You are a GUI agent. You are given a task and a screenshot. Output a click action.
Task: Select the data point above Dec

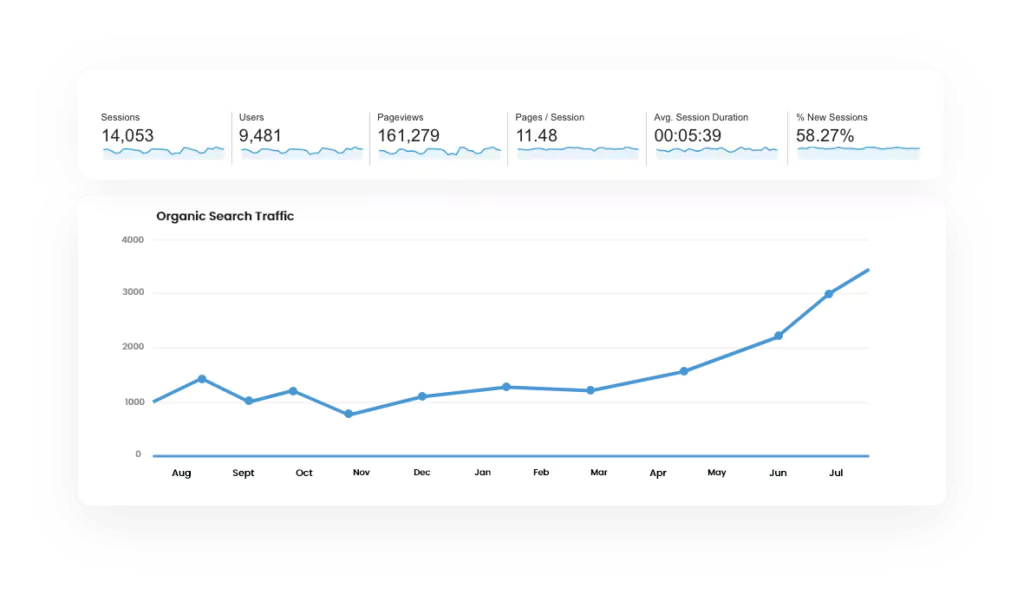coord(422,397)
